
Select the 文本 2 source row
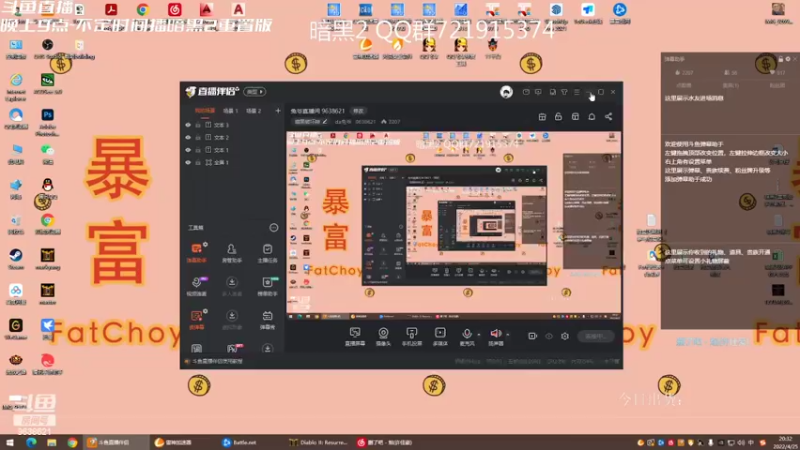(x=233, y=137)
